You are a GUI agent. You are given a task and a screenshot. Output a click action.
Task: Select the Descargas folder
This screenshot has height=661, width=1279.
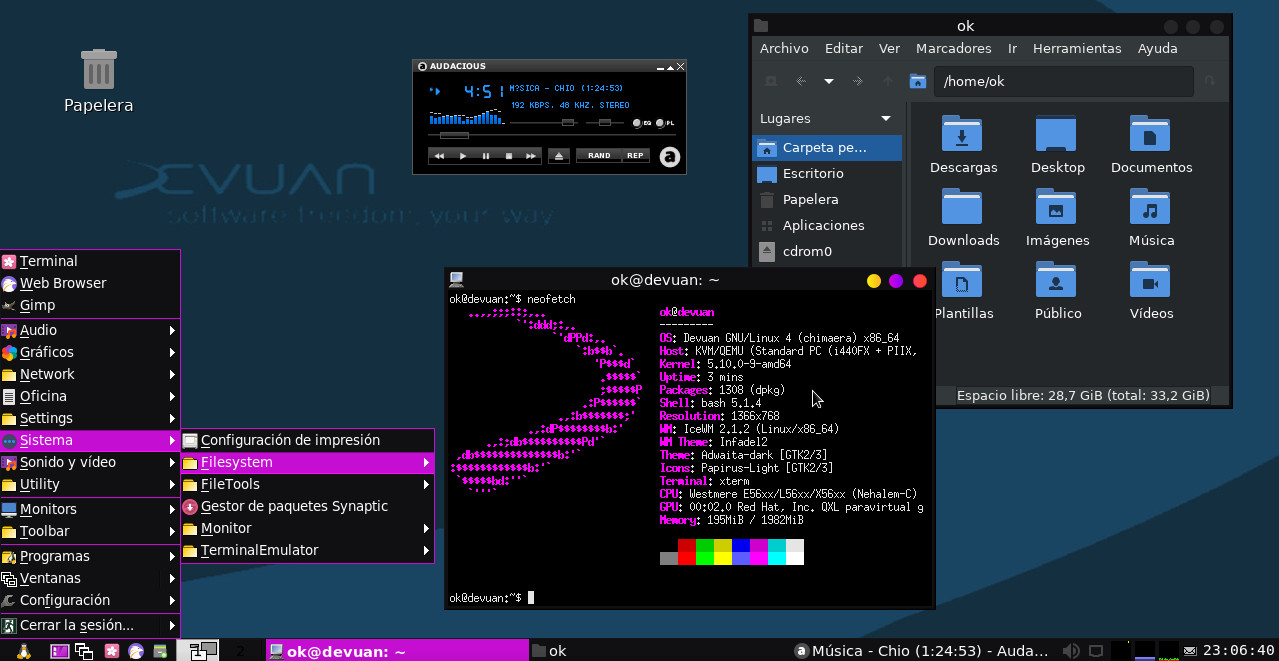[963, 144]
